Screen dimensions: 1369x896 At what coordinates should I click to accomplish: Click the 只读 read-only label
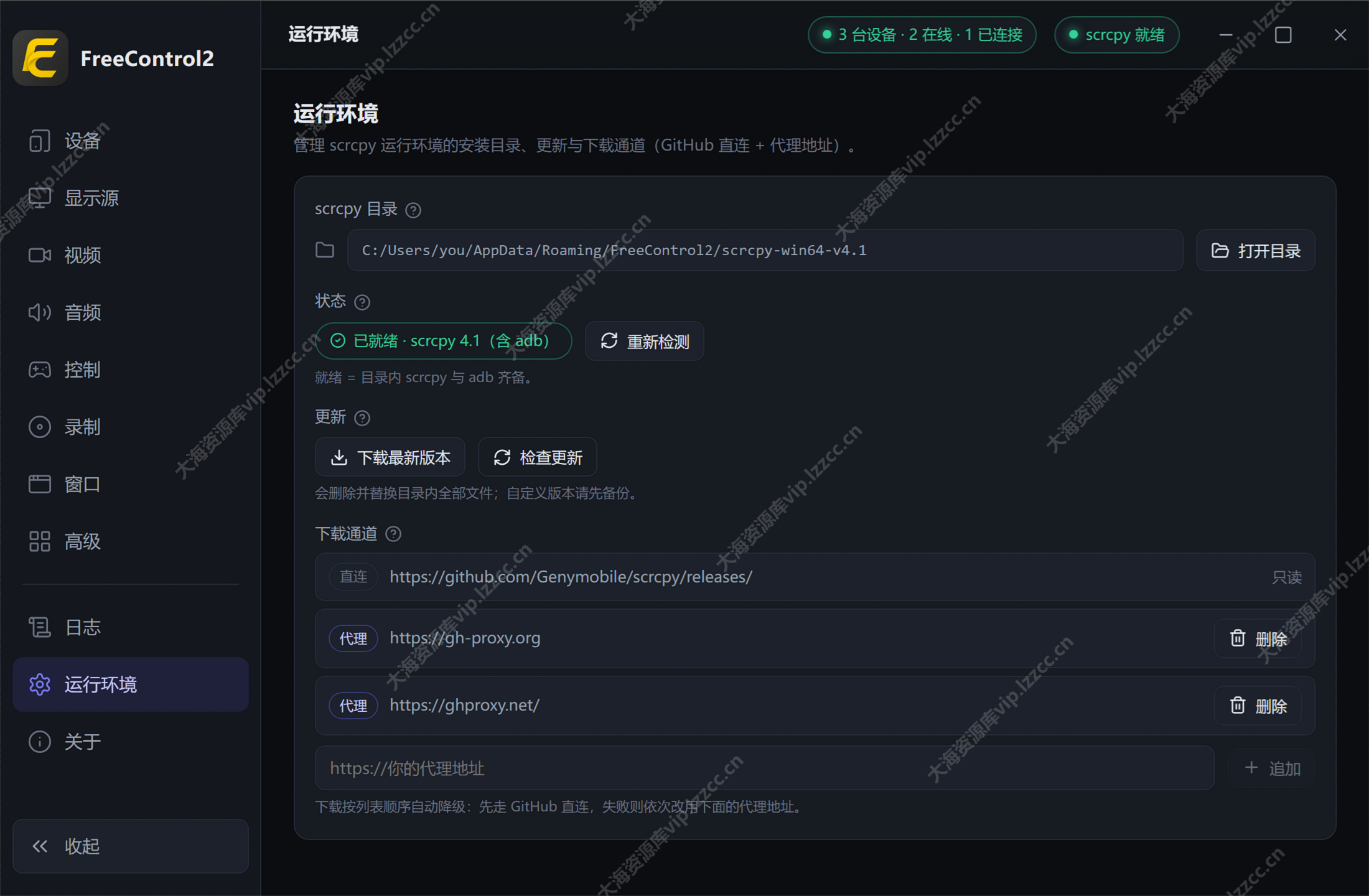tap(1287, 577)
